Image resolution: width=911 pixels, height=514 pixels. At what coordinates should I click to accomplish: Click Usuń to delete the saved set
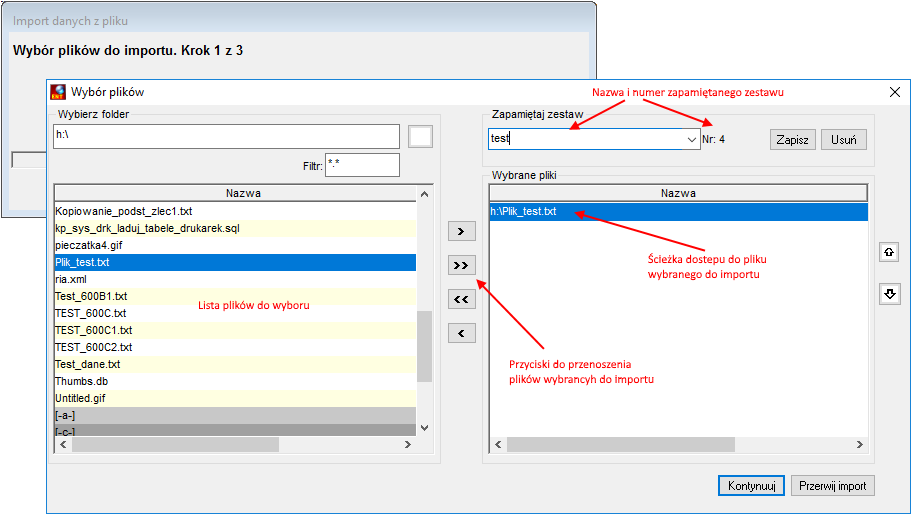tap(844, 139)
